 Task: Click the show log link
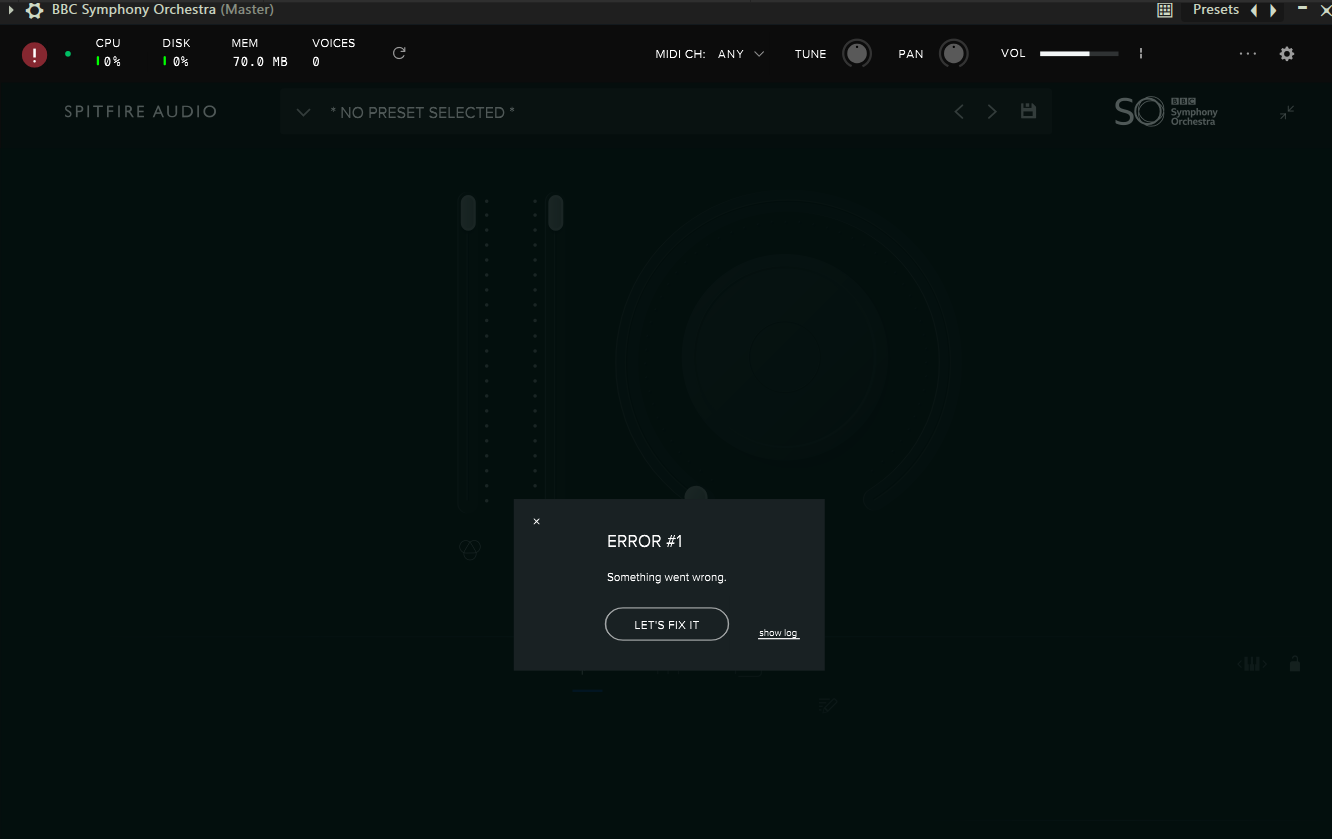coord(778,633)
